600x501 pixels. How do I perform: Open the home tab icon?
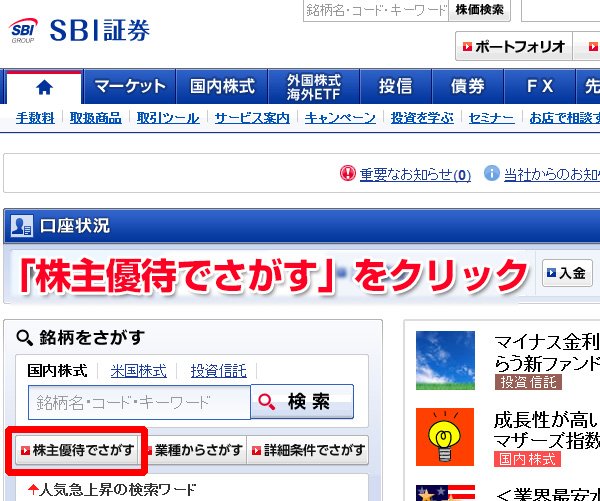point(44,87)
